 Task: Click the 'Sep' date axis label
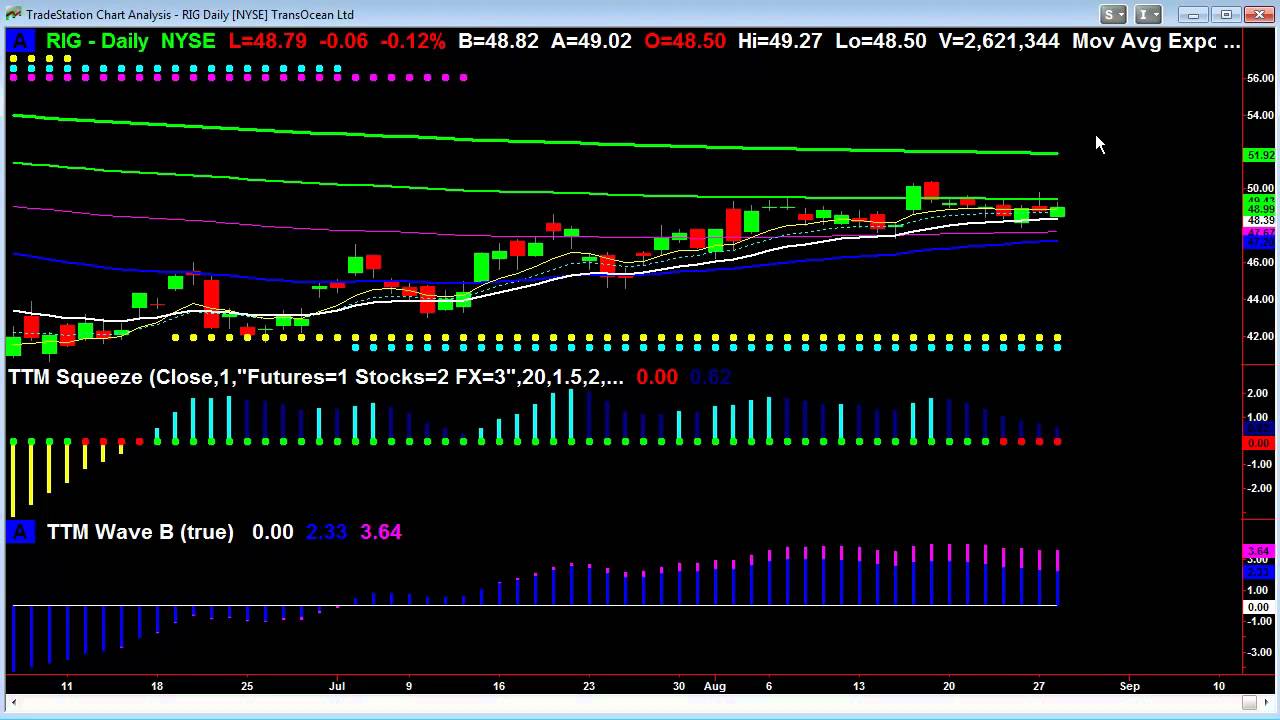1129,686
